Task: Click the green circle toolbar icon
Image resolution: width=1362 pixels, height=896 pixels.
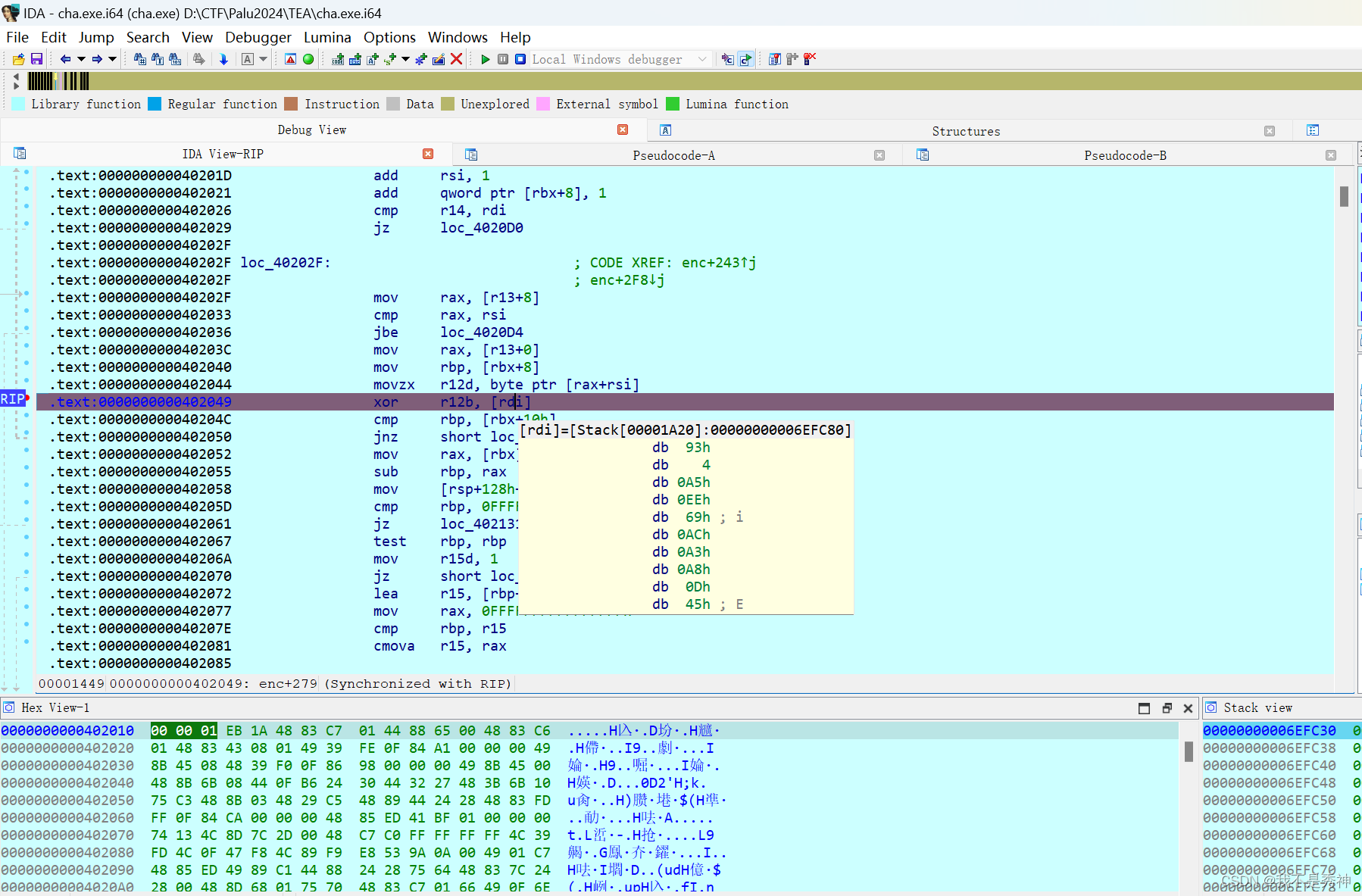Action: point(308,59)
